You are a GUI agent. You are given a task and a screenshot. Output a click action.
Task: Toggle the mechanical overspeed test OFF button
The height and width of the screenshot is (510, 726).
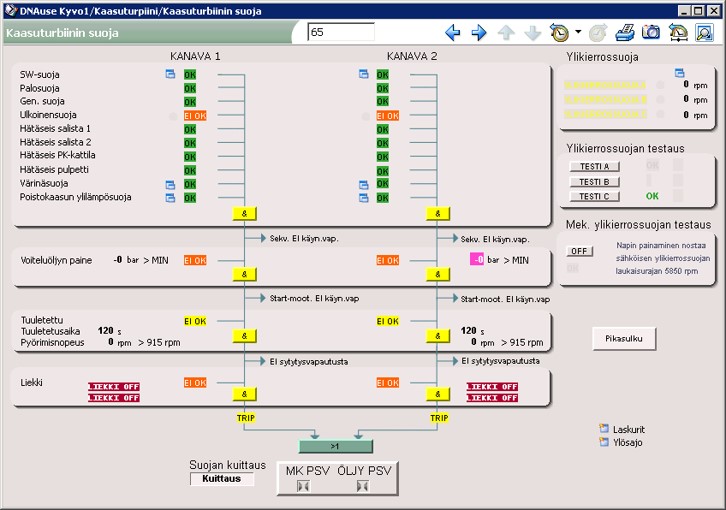click(579, 251)
